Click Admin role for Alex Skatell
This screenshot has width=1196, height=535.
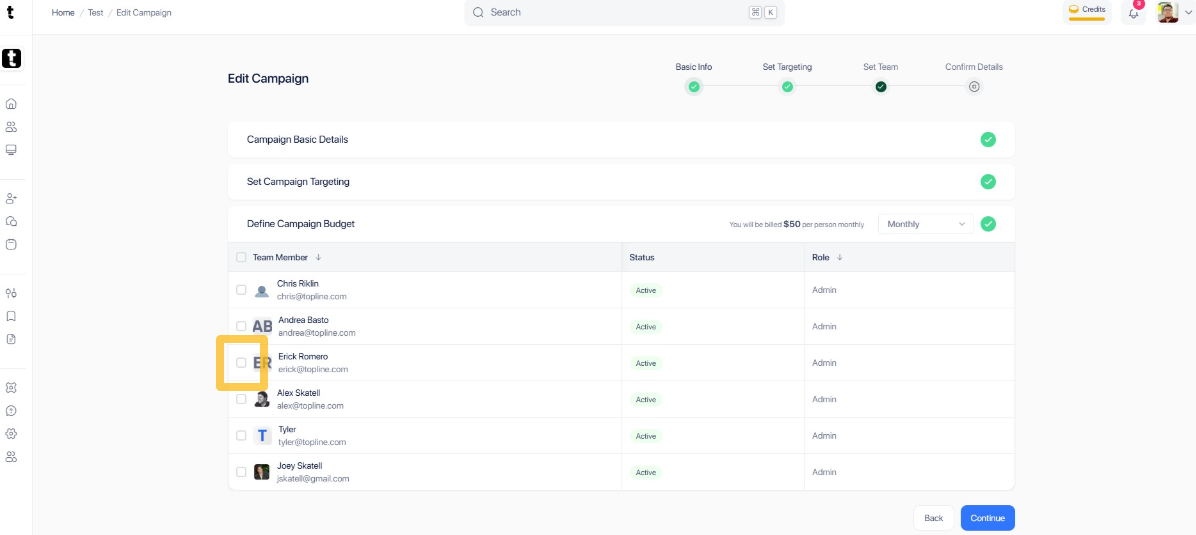pos(825,399)
